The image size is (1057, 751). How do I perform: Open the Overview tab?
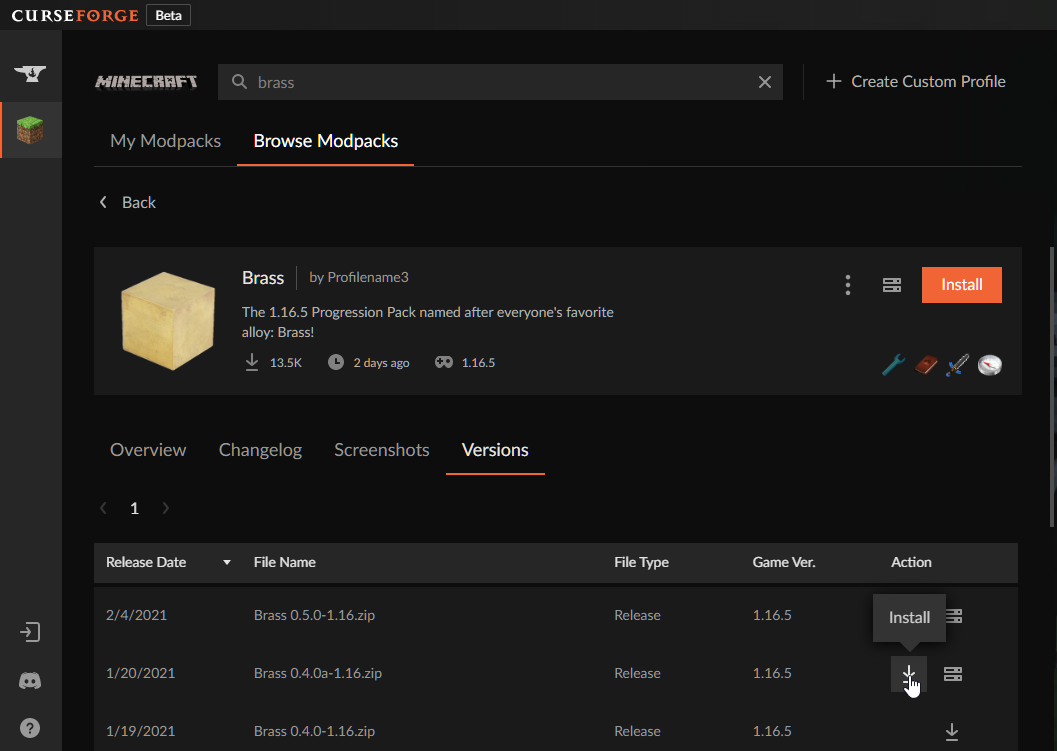pos(148,450)
